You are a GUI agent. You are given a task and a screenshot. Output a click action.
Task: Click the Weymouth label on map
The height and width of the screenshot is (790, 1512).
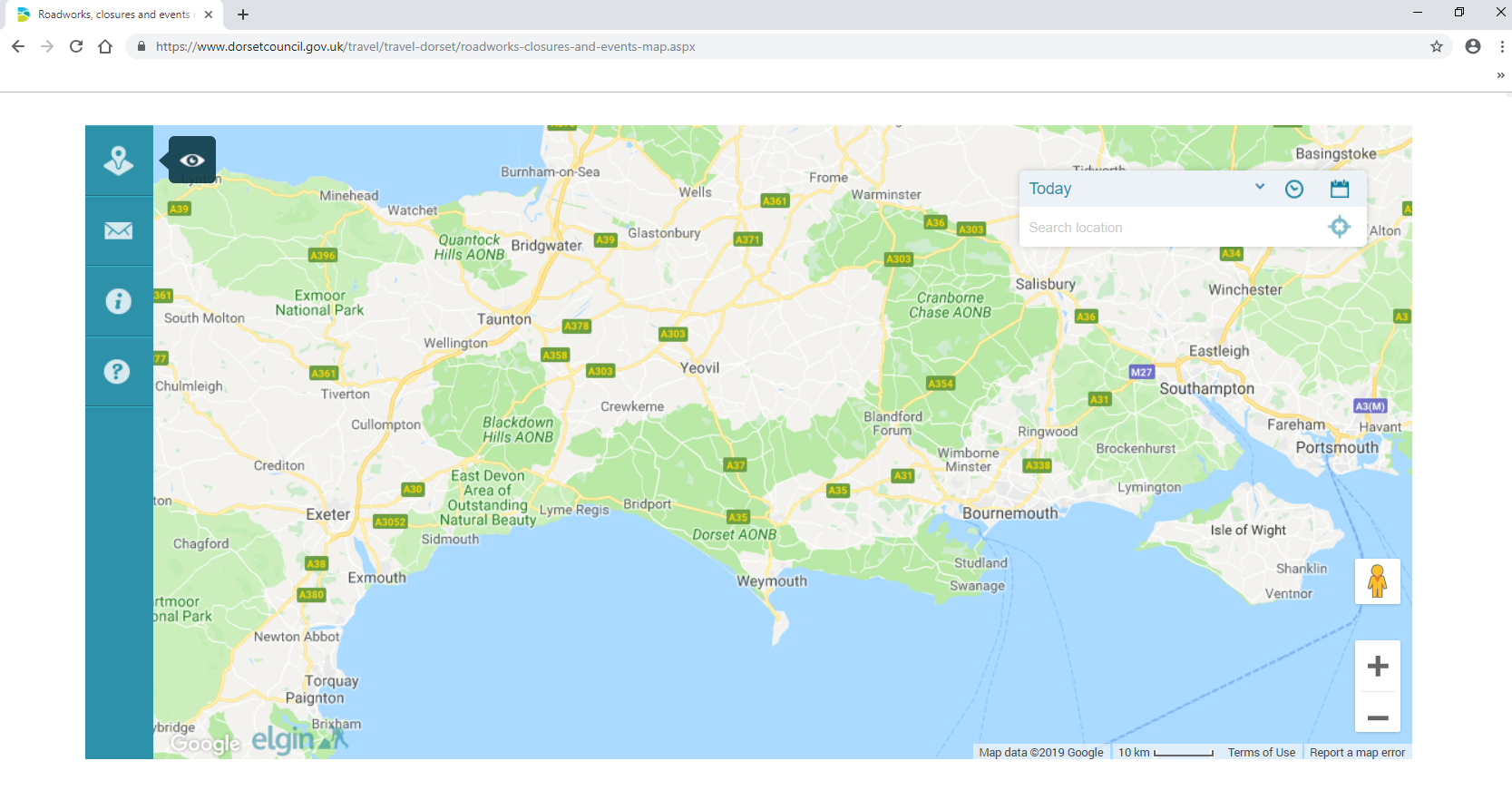pos(772,581)
